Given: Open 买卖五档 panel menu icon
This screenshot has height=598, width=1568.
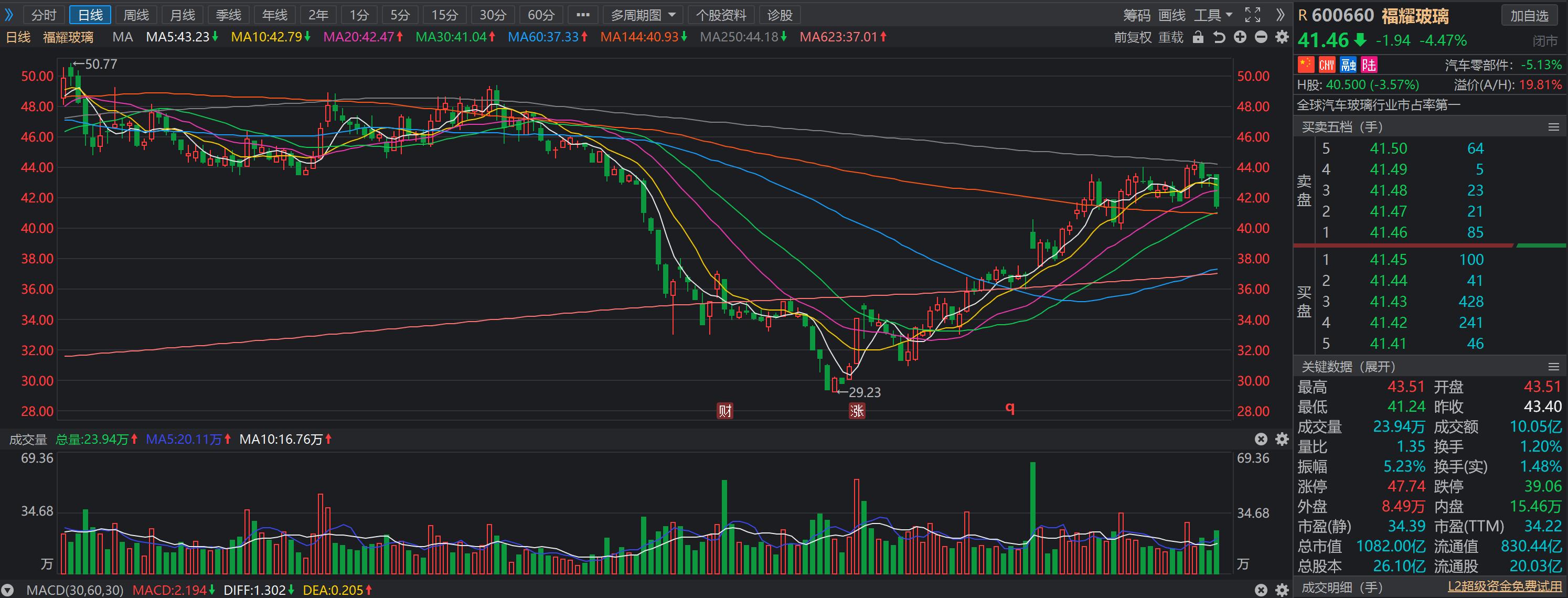Looking at the screenshot, I should (x=1553, y=126).
